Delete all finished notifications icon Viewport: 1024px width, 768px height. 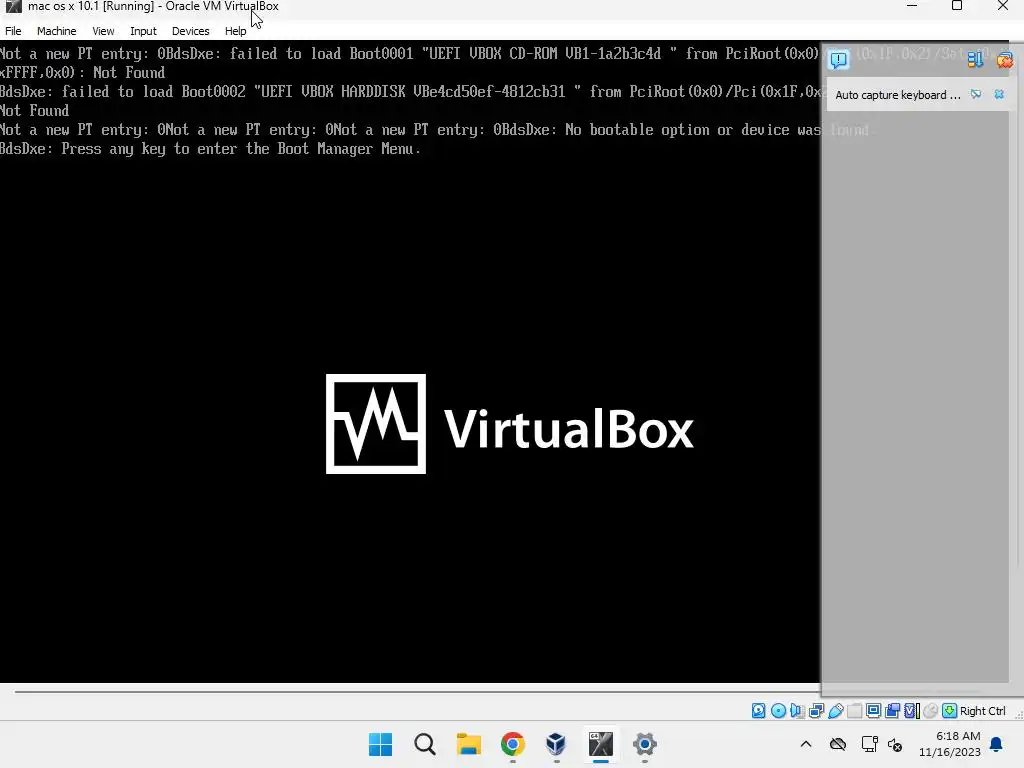[x=1004, y=60]
